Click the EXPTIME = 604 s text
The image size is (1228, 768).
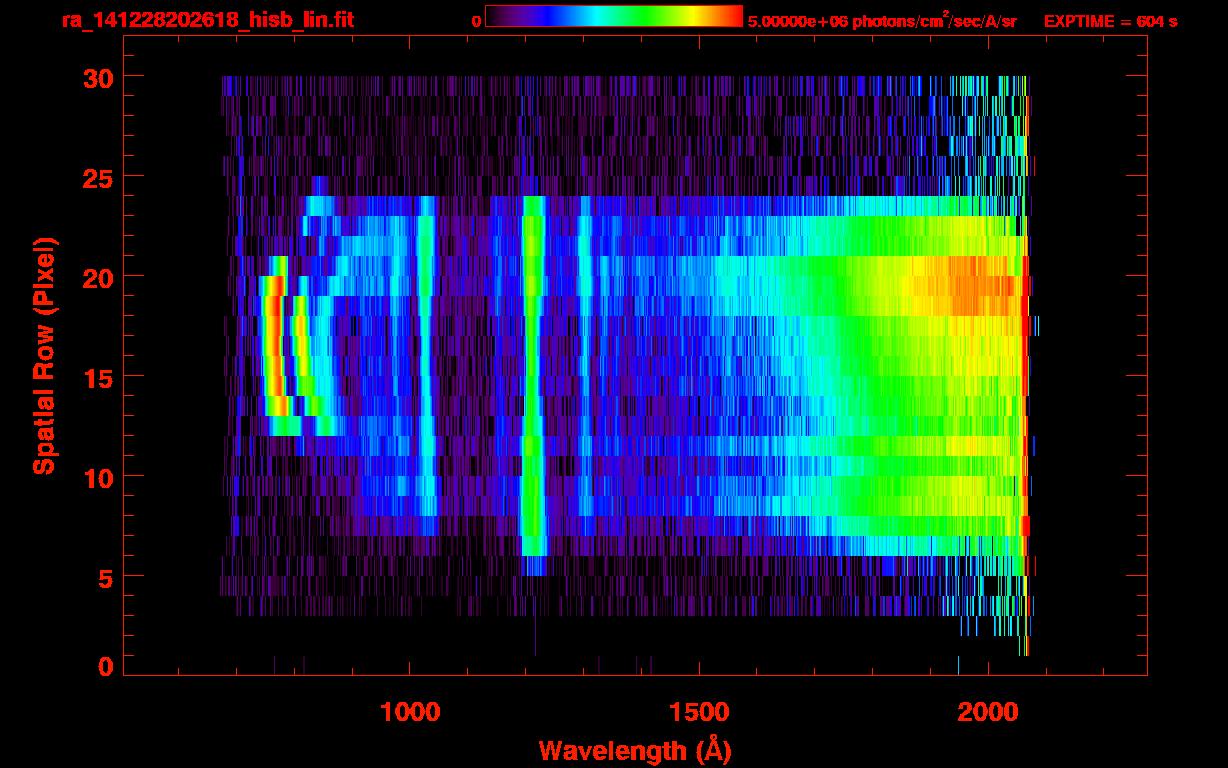pos(1110,21)
